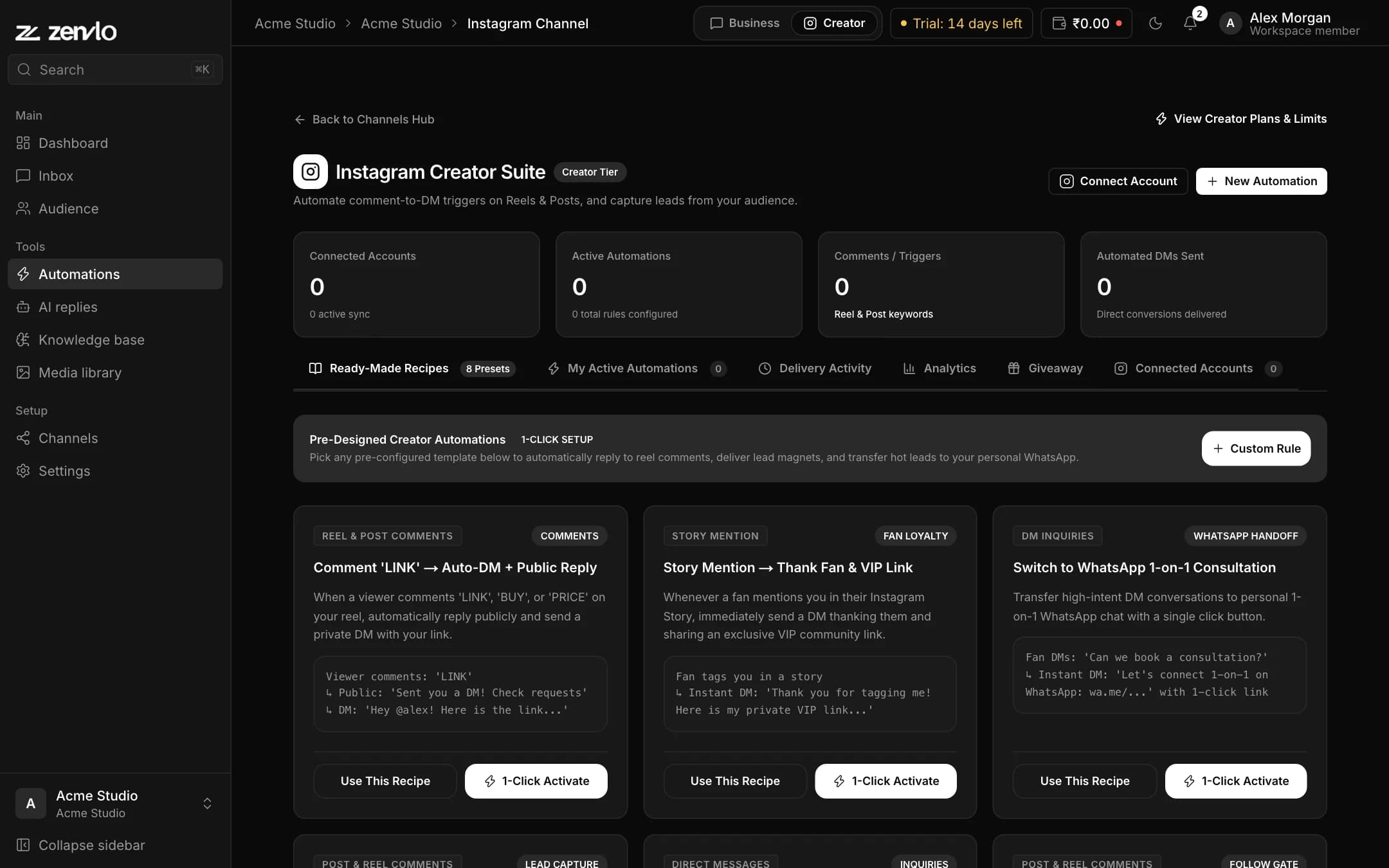Click Active Automations stat card

(x=679, y=284)
